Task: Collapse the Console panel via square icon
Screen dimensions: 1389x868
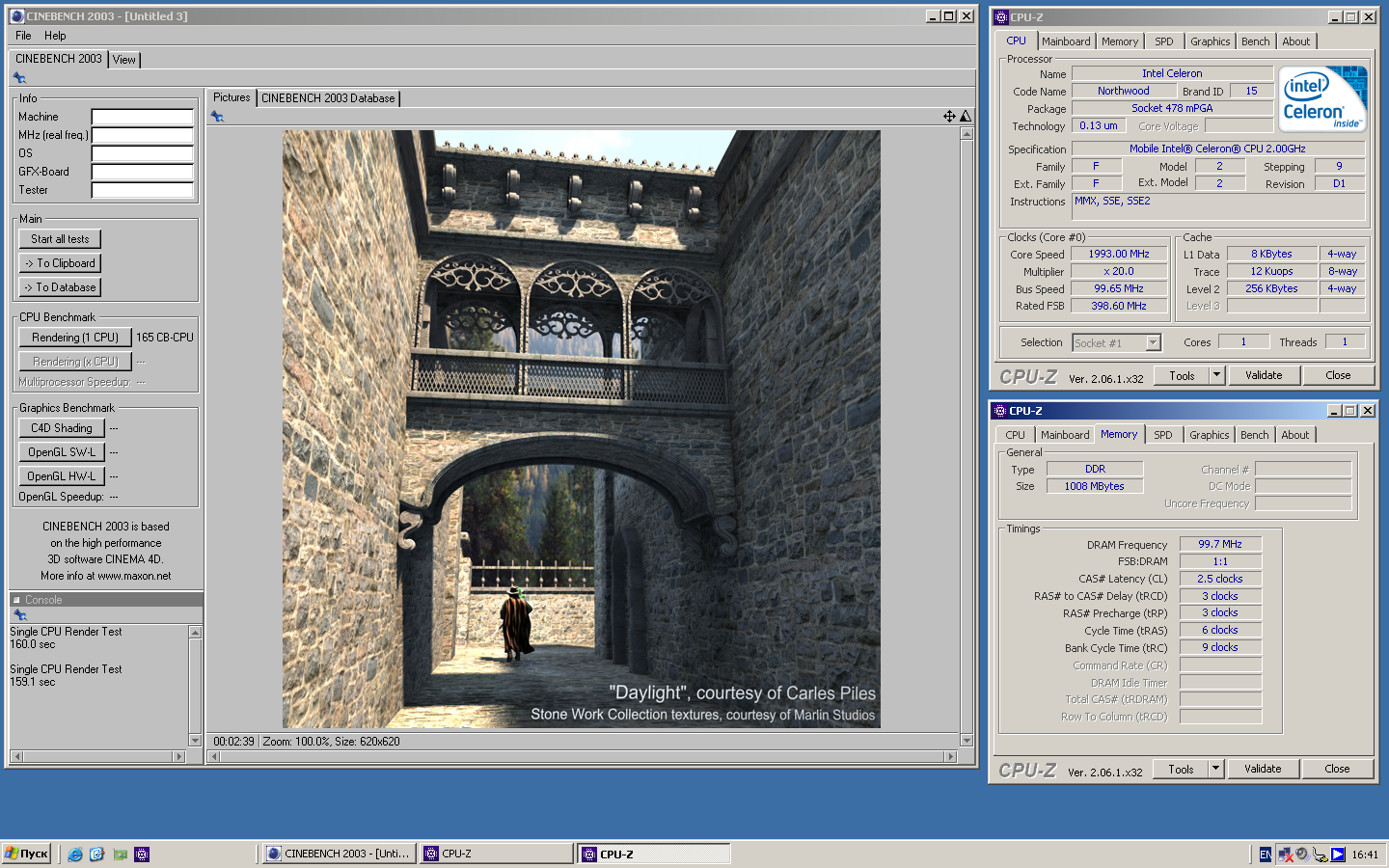Action: (16, 600)
